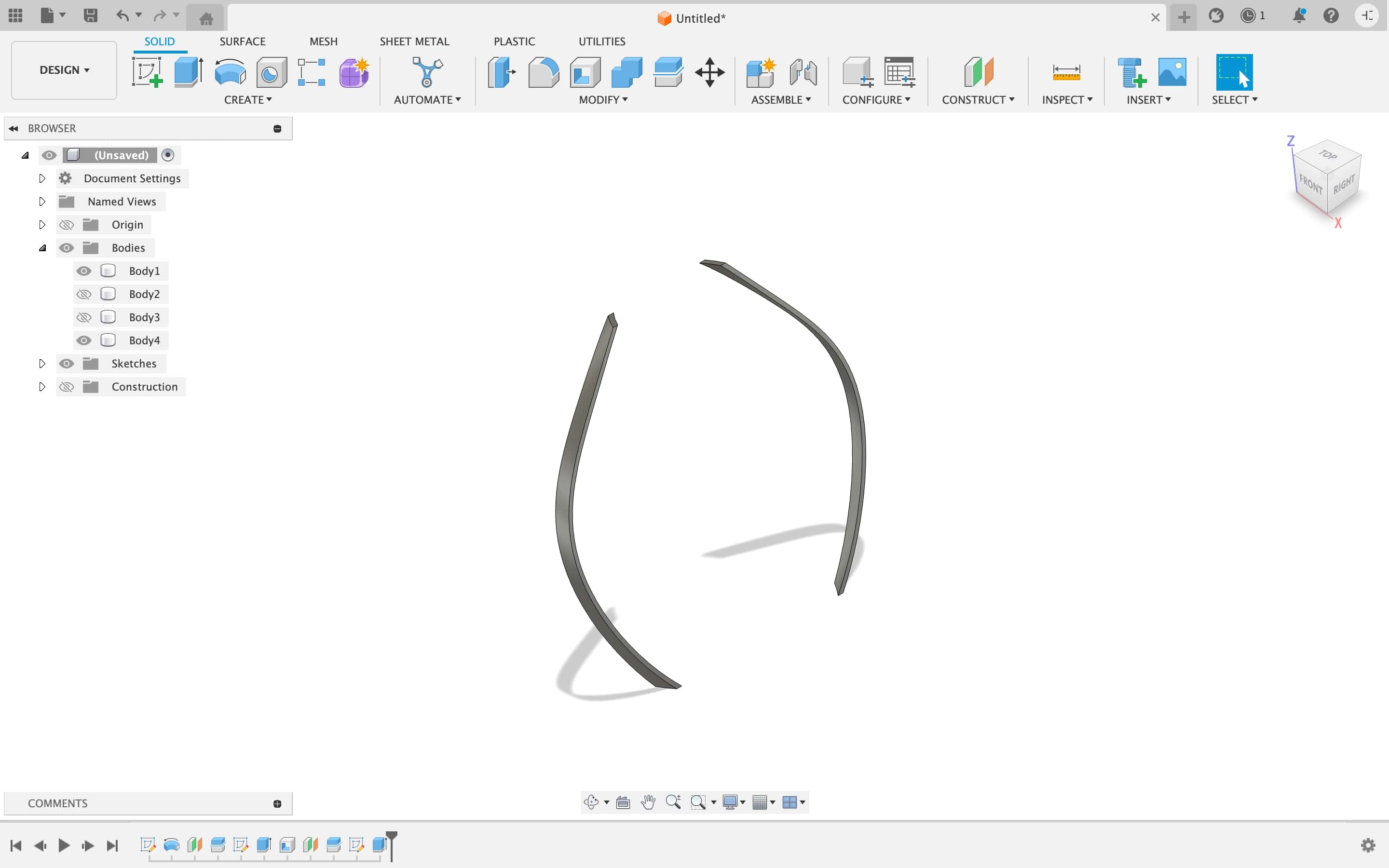The height and width of the screenshot is (868, 1389).
Task: Select the SOLID tab
Action: tap(160, 41)
